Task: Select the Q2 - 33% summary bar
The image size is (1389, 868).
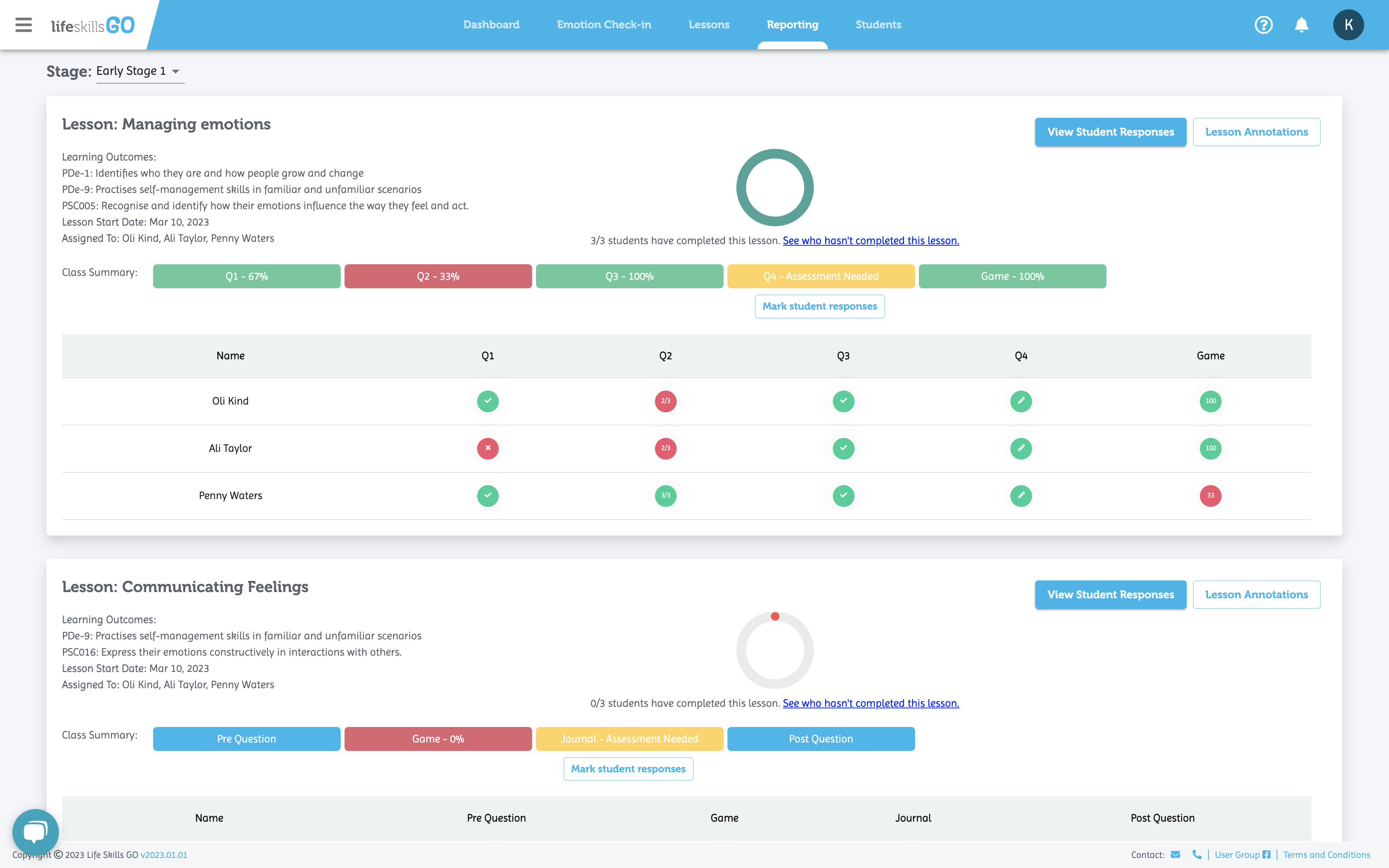Action: click(438, 276)
